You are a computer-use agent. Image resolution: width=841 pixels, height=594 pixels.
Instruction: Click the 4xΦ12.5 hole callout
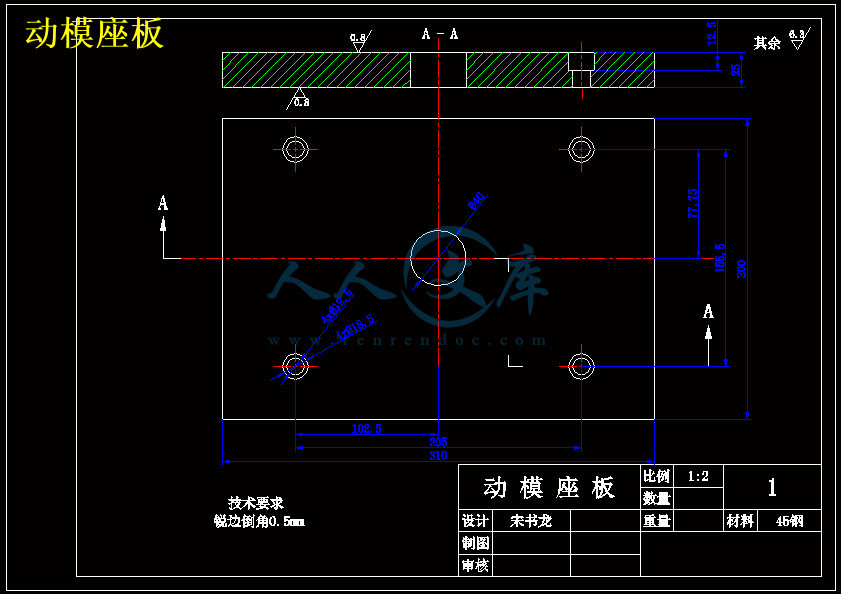337,306
